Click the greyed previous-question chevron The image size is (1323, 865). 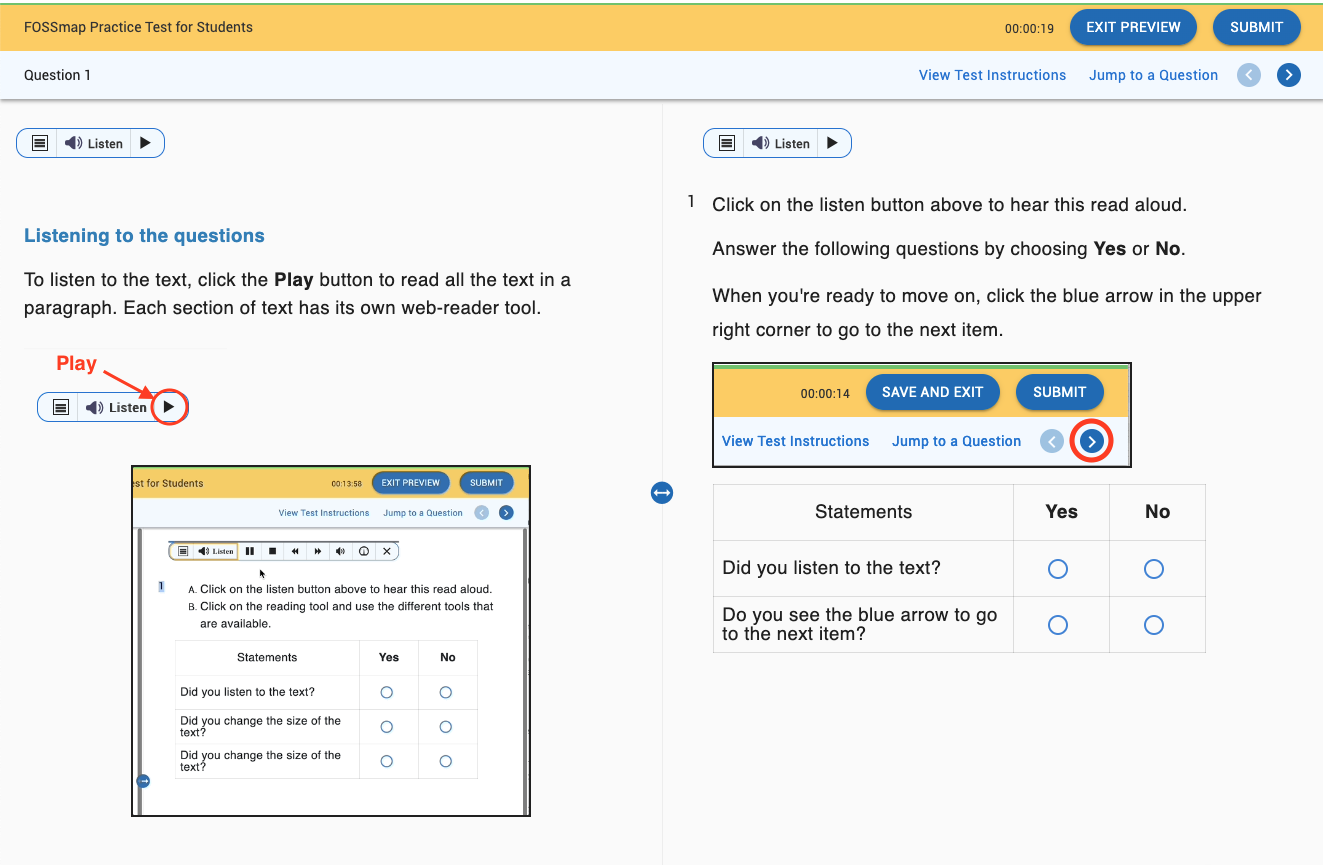coord(1248,74)
